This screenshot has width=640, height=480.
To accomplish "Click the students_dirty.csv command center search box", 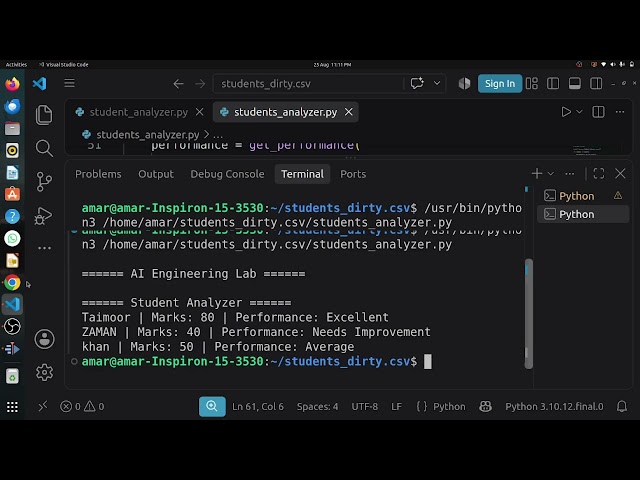I will 308,84.
